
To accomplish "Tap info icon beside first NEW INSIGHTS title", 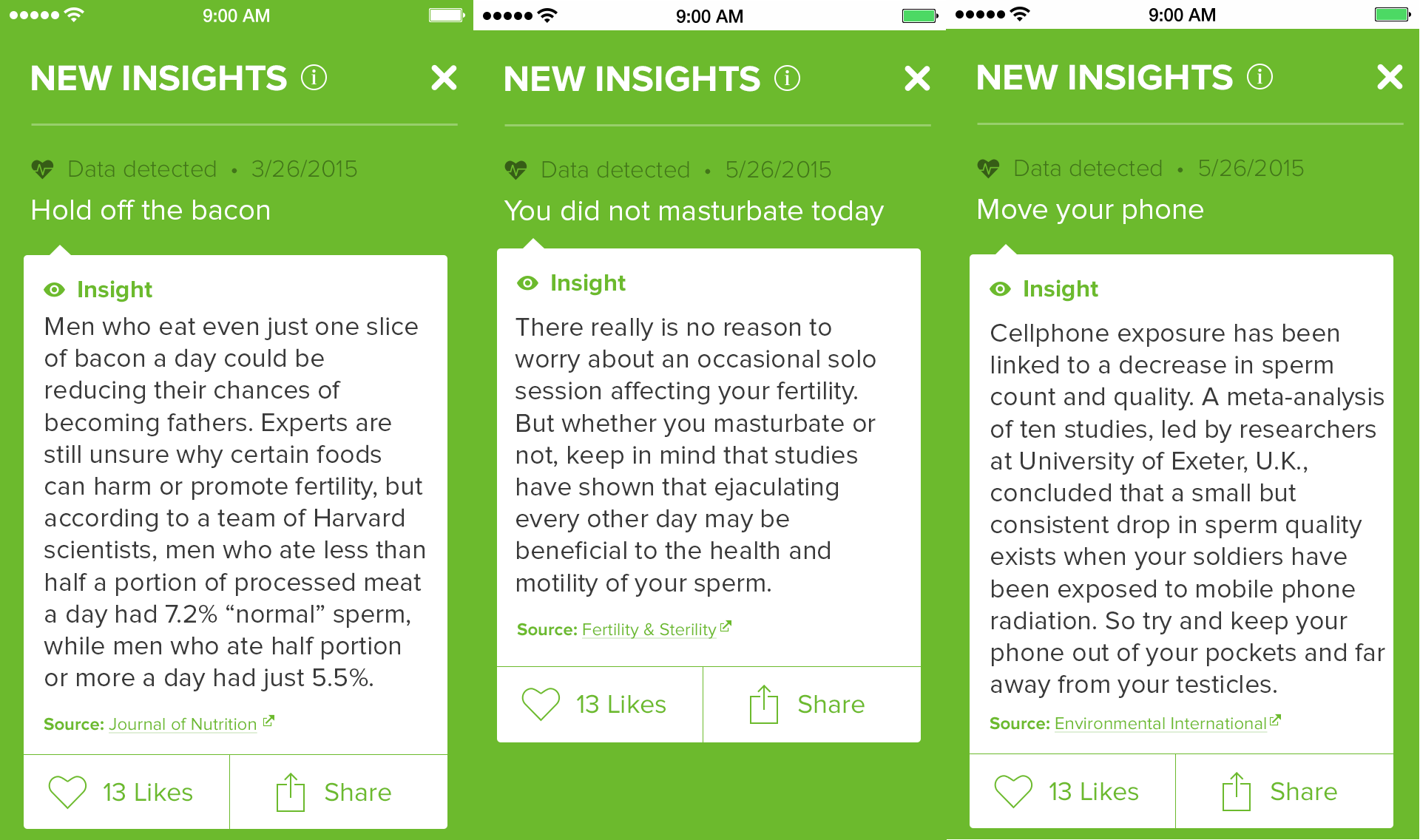I will tap(314, 78).
